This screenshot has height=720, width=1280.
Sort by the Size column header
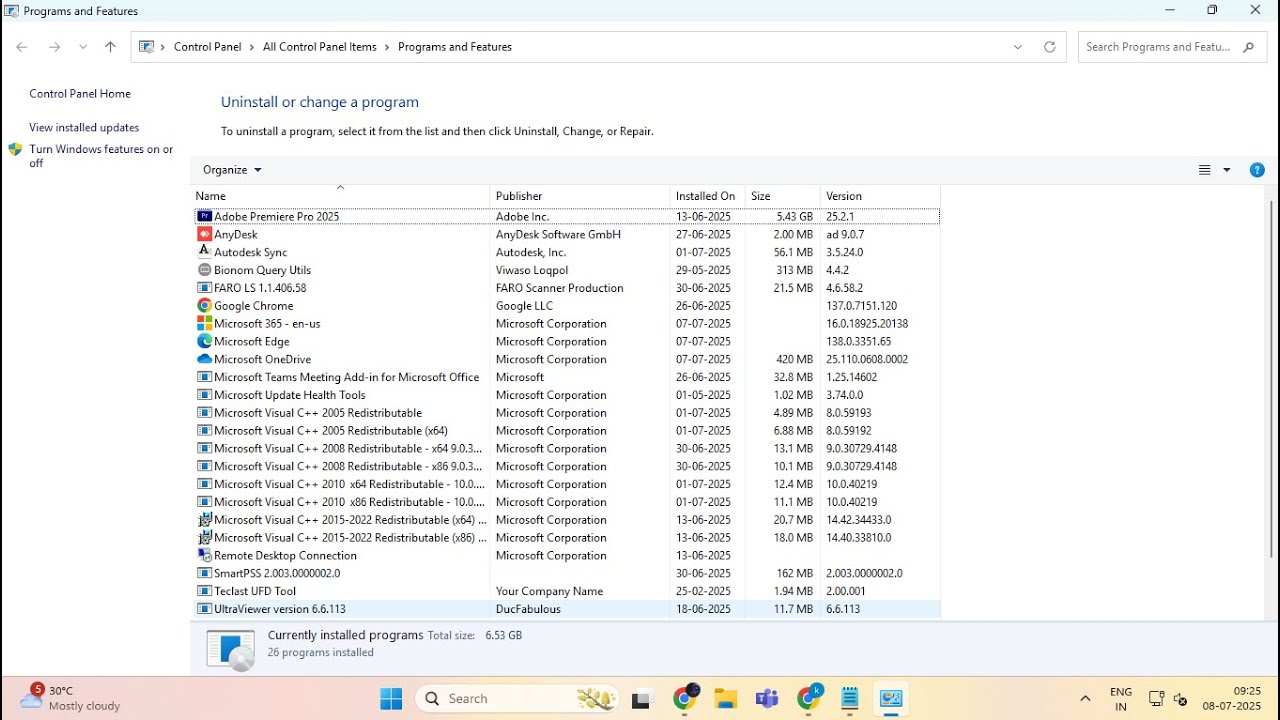[x=783, y=196]
